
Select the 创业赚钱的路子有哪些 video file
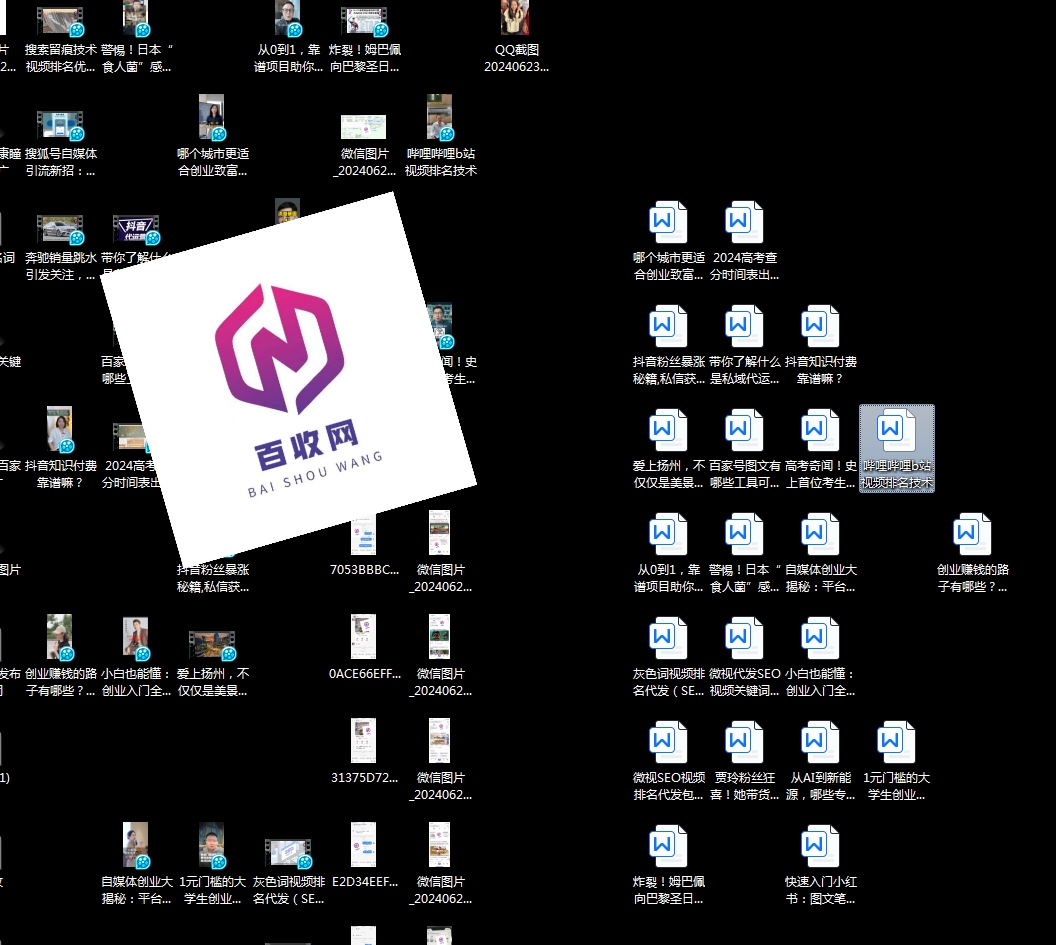61,657
